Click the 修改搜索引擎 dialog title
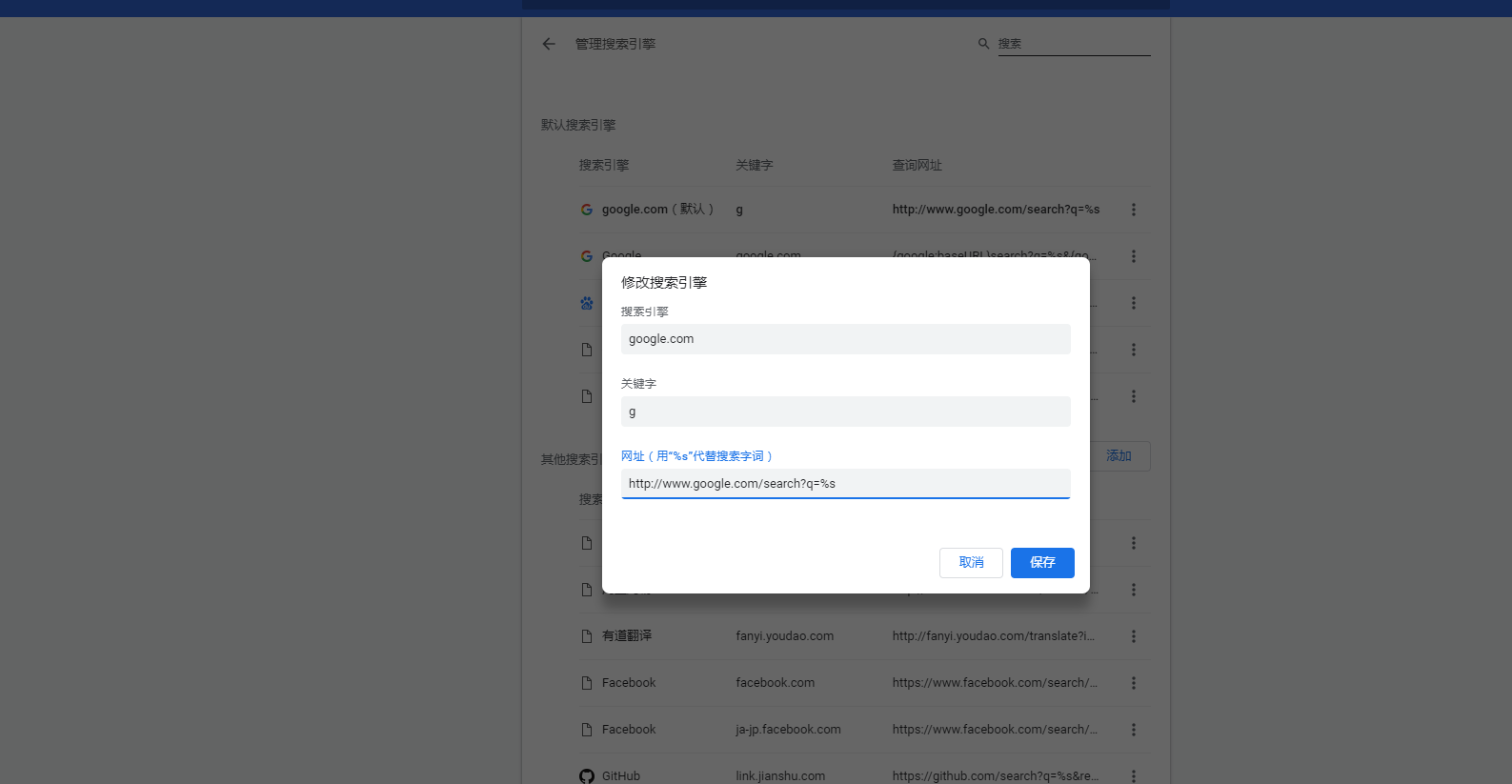 coord(664,283)
